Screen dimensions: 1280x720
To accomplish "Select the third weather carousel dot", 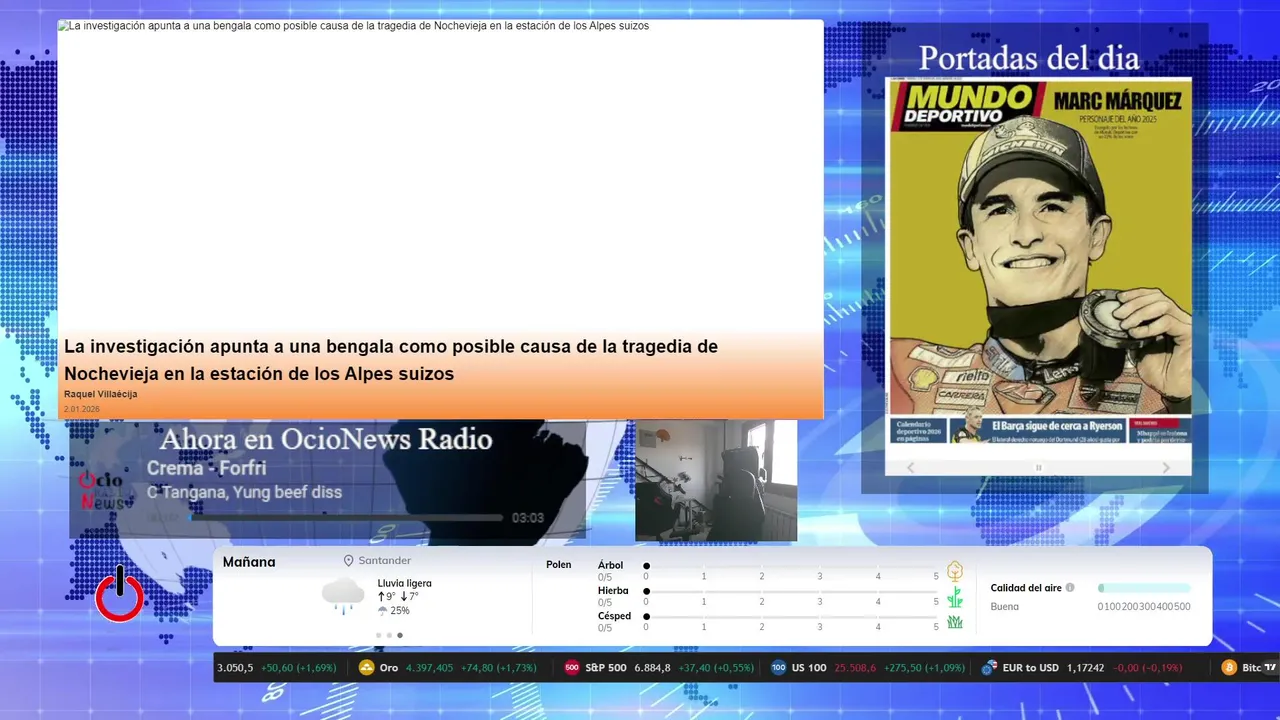I will (x=400, y=635).
